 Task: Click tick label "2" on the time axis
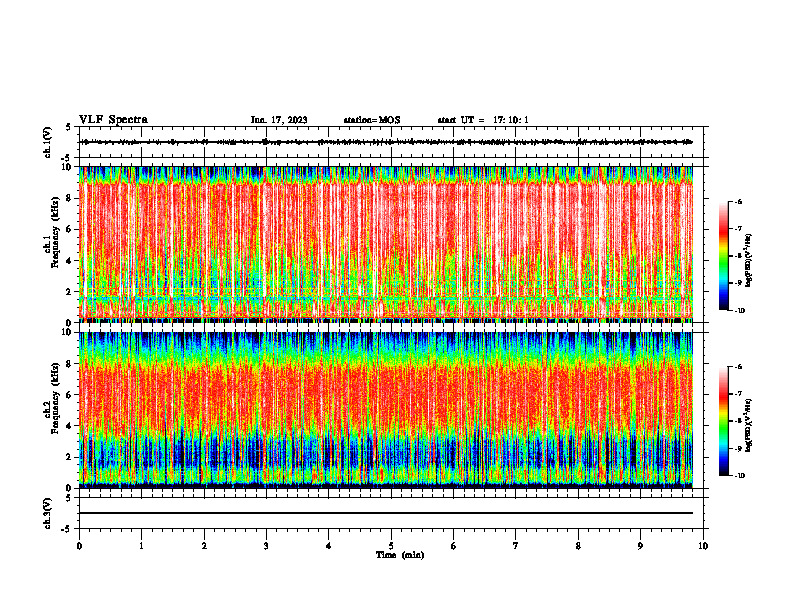204,546
